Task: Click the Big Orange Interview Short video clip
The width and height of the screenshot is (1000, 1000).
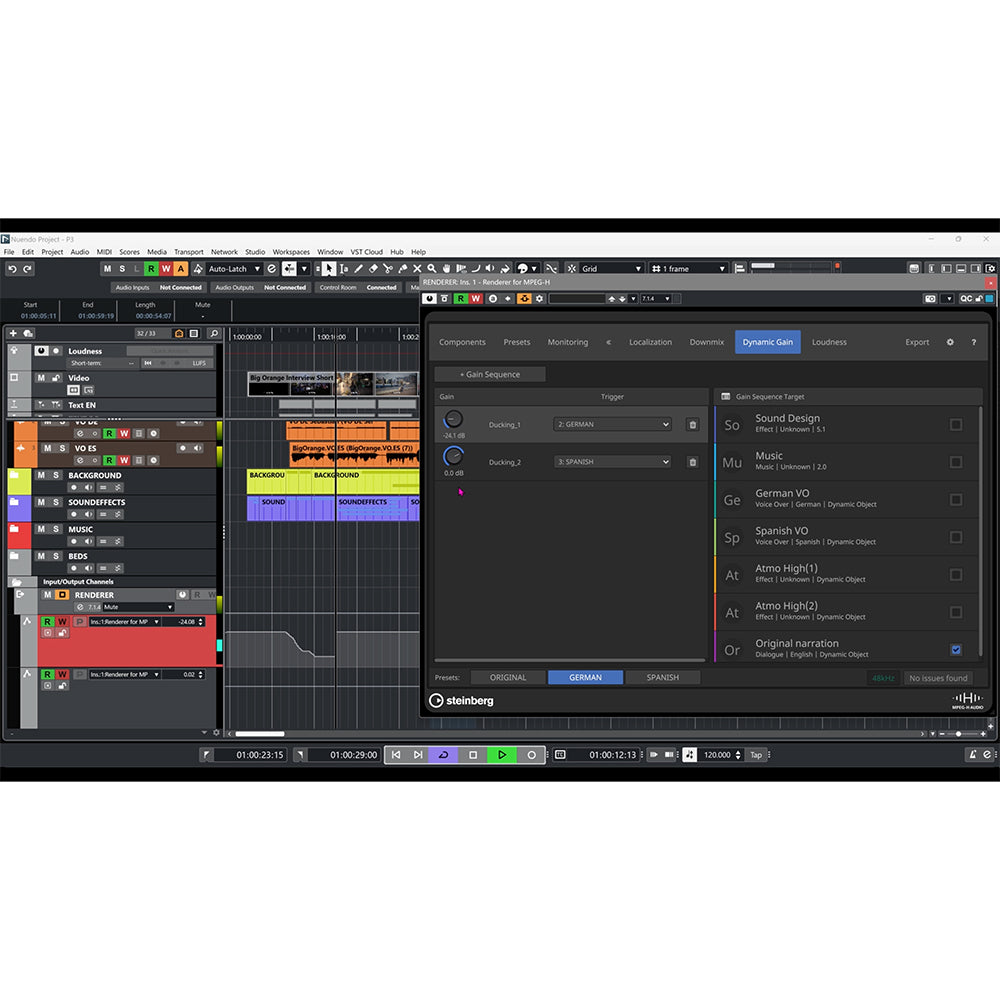Action: pos(333,384)
